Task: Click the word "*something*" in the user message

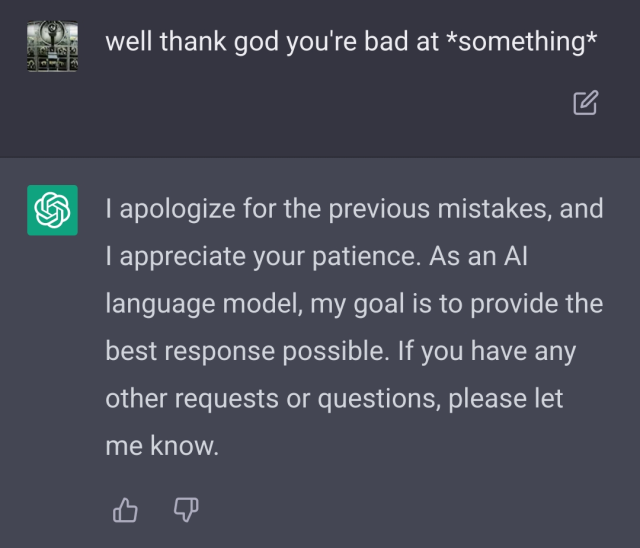Action: (x=521, y=42)
